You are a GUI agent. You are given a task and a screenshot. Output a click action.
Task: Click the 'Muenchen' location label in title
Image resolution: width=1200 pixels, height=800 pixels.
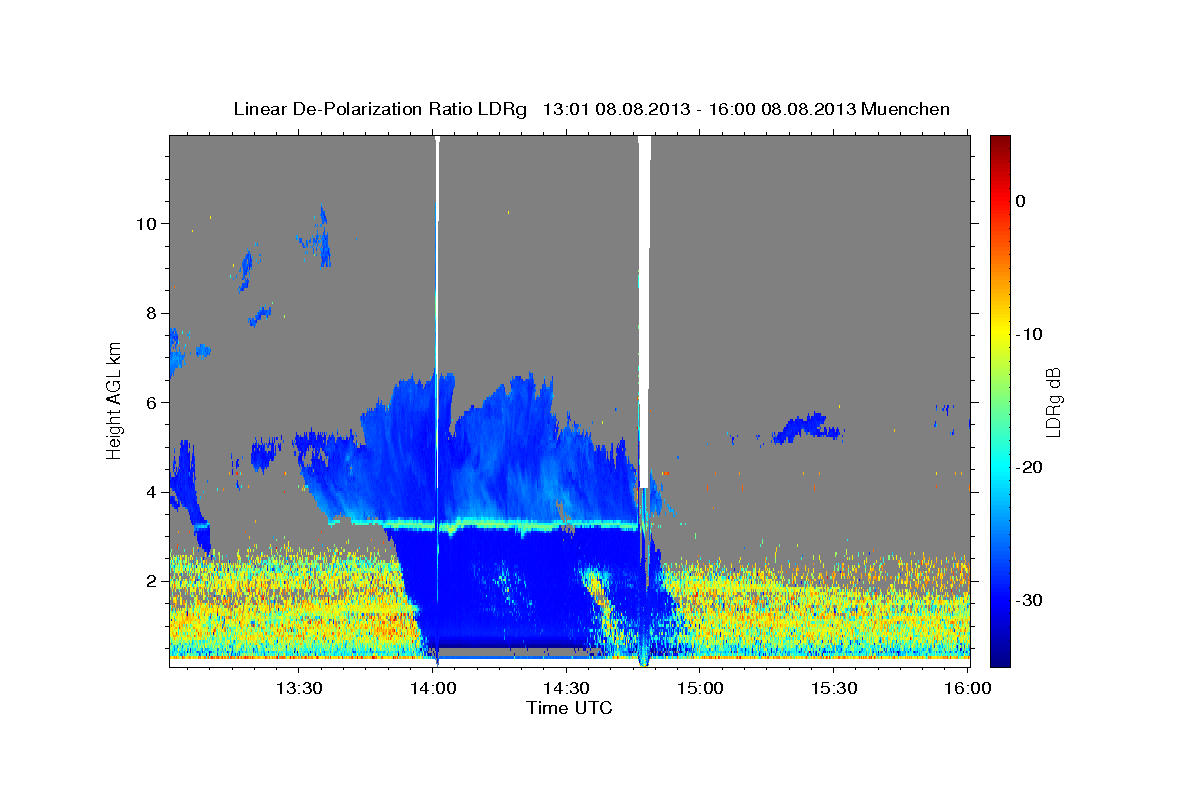coord(907,109)
